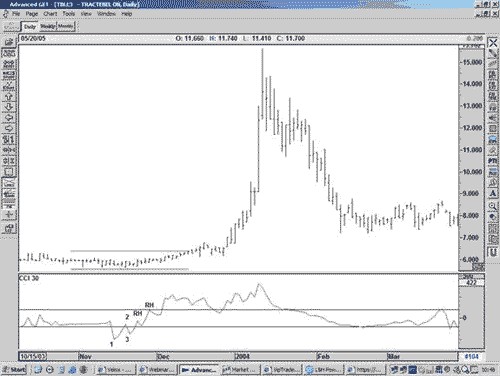Screen dimensions: 500x376
Task: Click the date field 05/20/05
Action: [33, 38]
